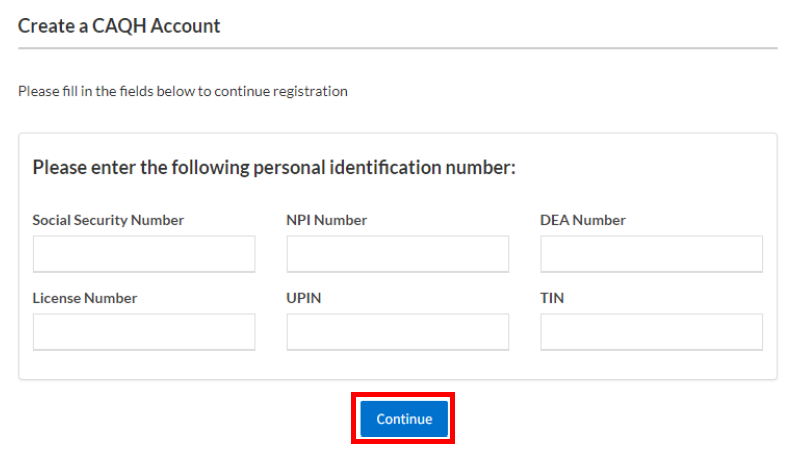Image resolution: width=801 pixels, height=451 pixels.
Task: Click the Create a CAQH Account heading
Action: (119, 26)
